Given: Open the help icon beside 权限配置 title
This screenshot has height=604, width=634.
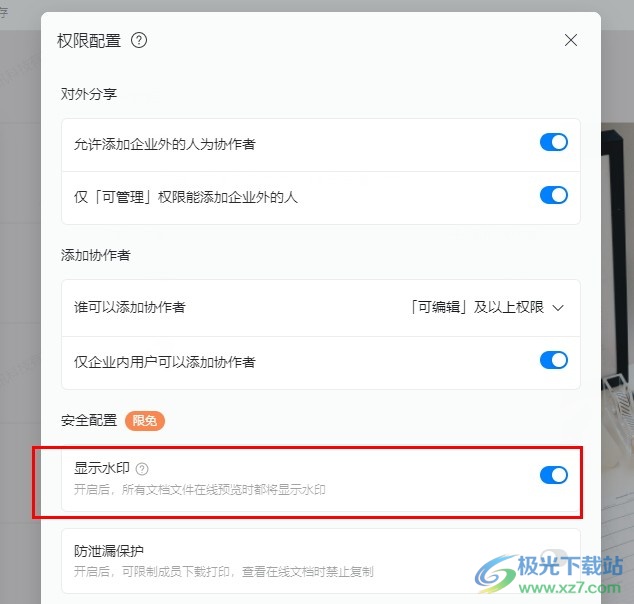Looking at the screenshot, I should click(x=139, y=40).
